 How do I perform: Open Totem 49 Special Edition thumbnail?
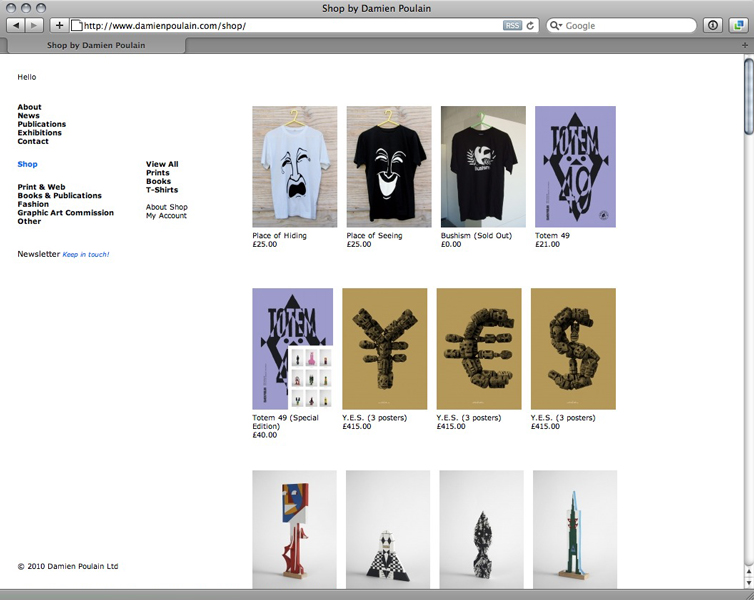(292, 349)
